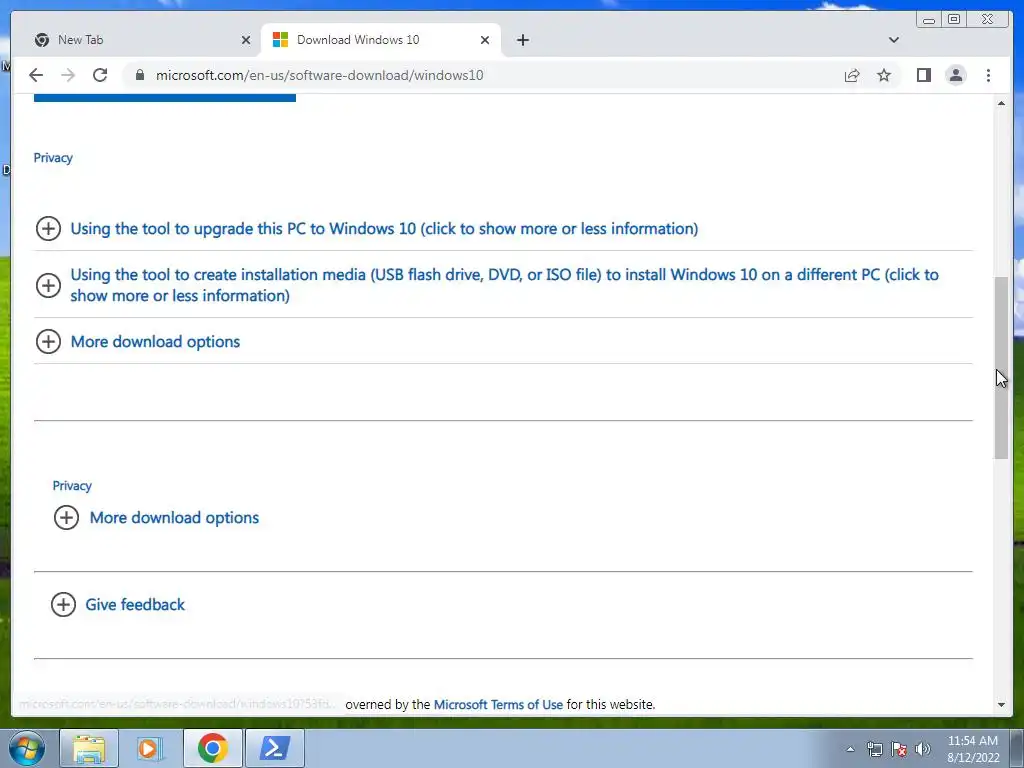Image resolution: width=1024 pixels, height=768 pixels.
Task: Click the Give feedback link
Action: [135, 605]
